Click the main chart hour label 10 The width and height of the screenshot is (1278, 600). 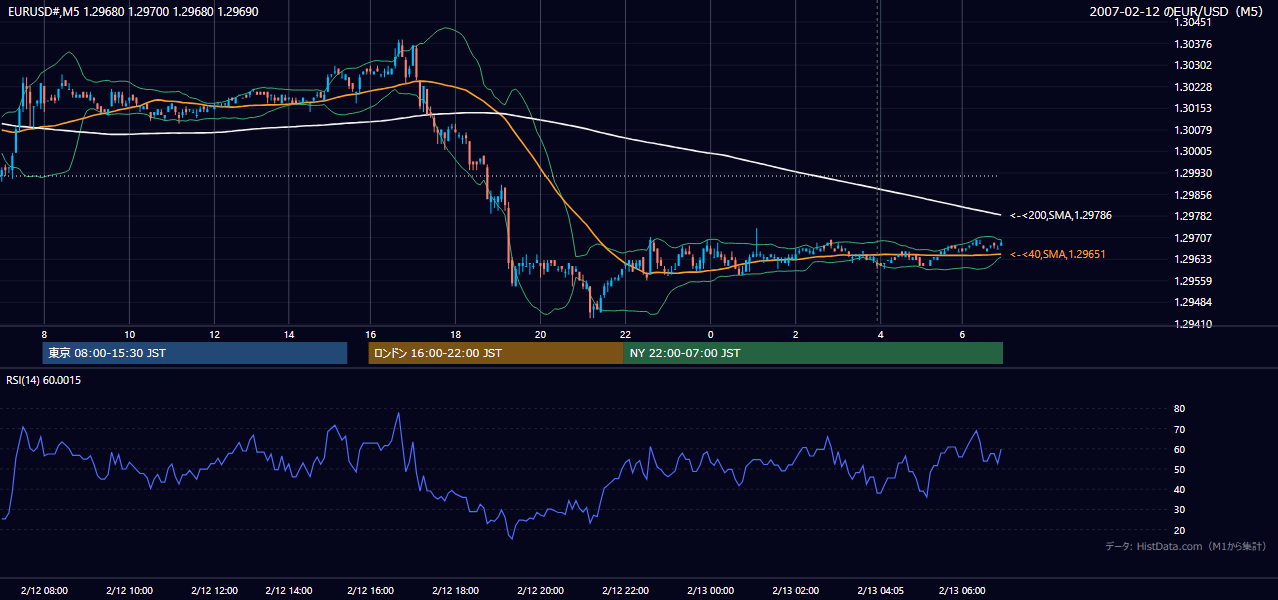pyautogui.click(x=129, y=334)
